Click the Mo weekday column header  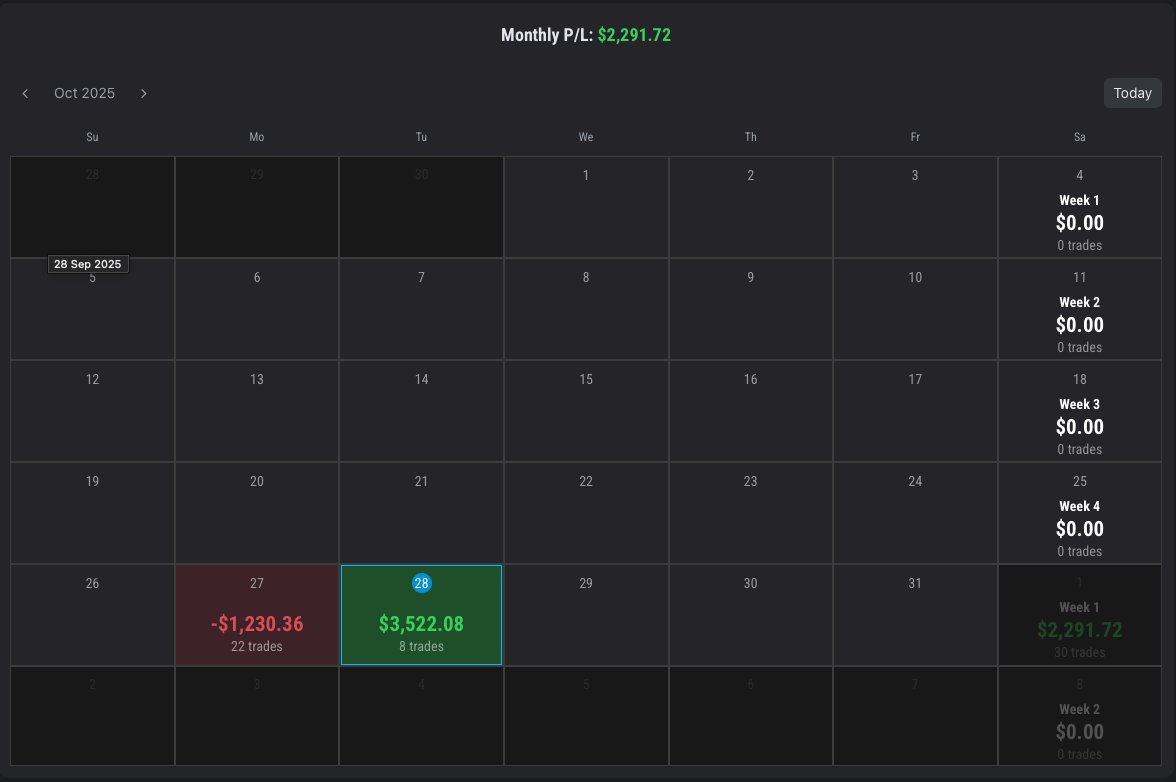(256, 137)
